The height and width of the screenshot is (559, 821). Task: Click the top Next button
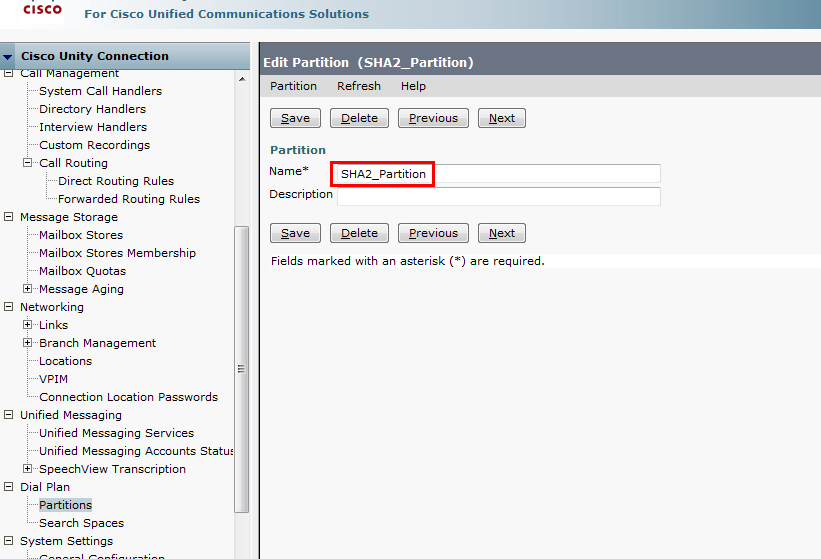click(502, 118)
